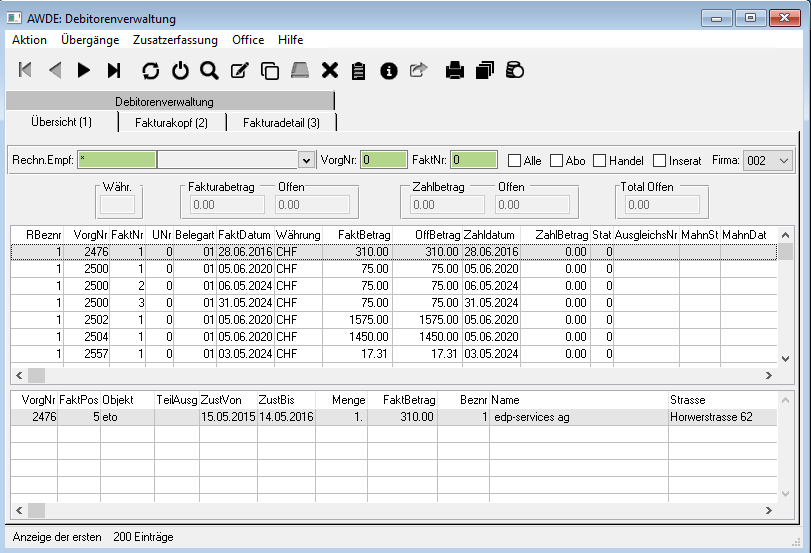Open the Zusatzerfassung menu
The width and height of the screenshot is (811, 553).
(175, 40)
